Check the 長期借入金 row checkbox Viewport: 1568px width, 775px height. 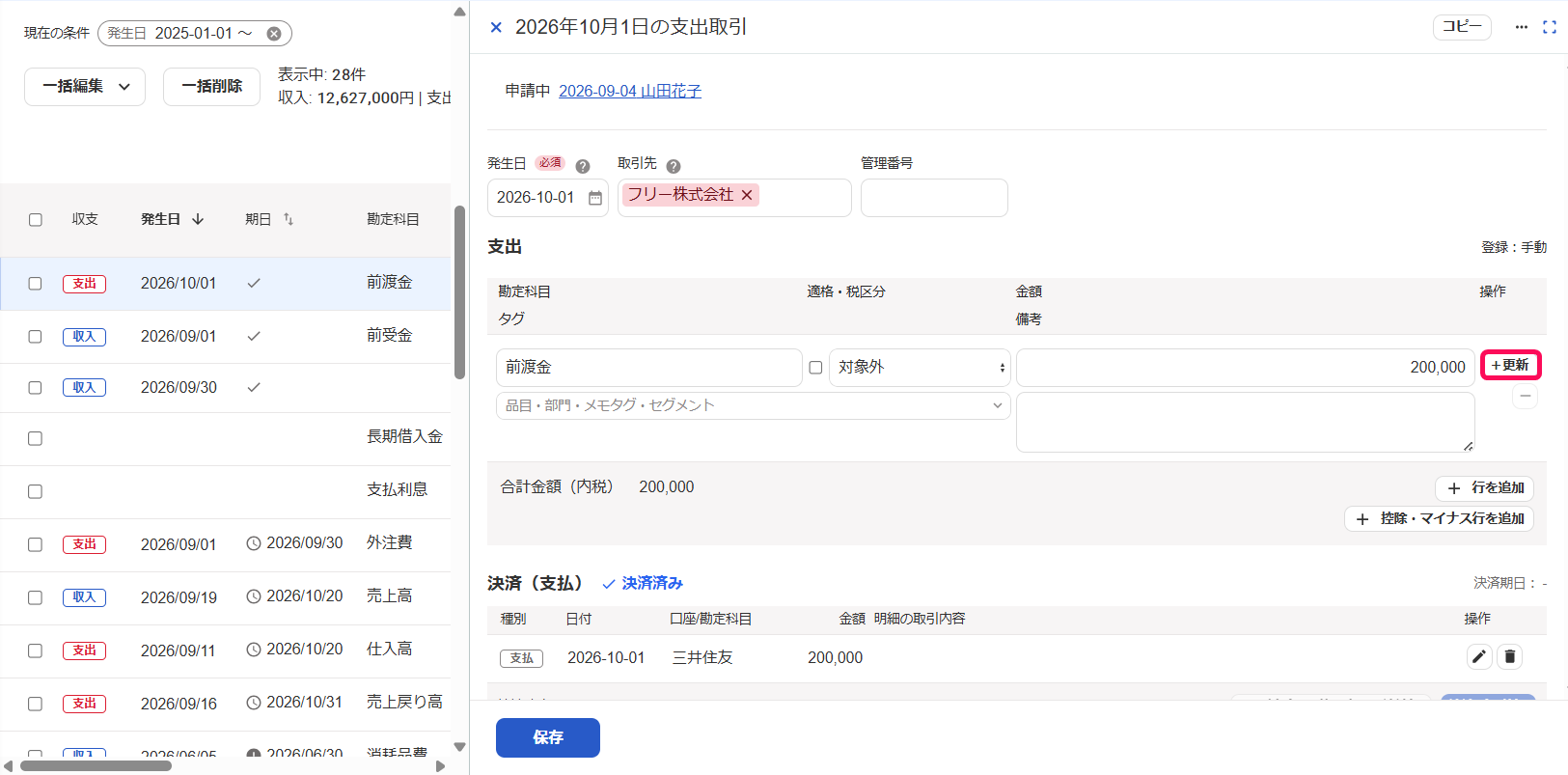(36, 438)
